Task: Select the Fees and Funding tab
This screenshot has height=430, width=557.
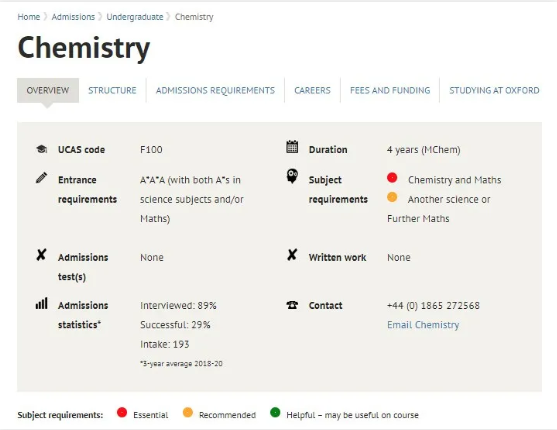Action: point(390,90)
